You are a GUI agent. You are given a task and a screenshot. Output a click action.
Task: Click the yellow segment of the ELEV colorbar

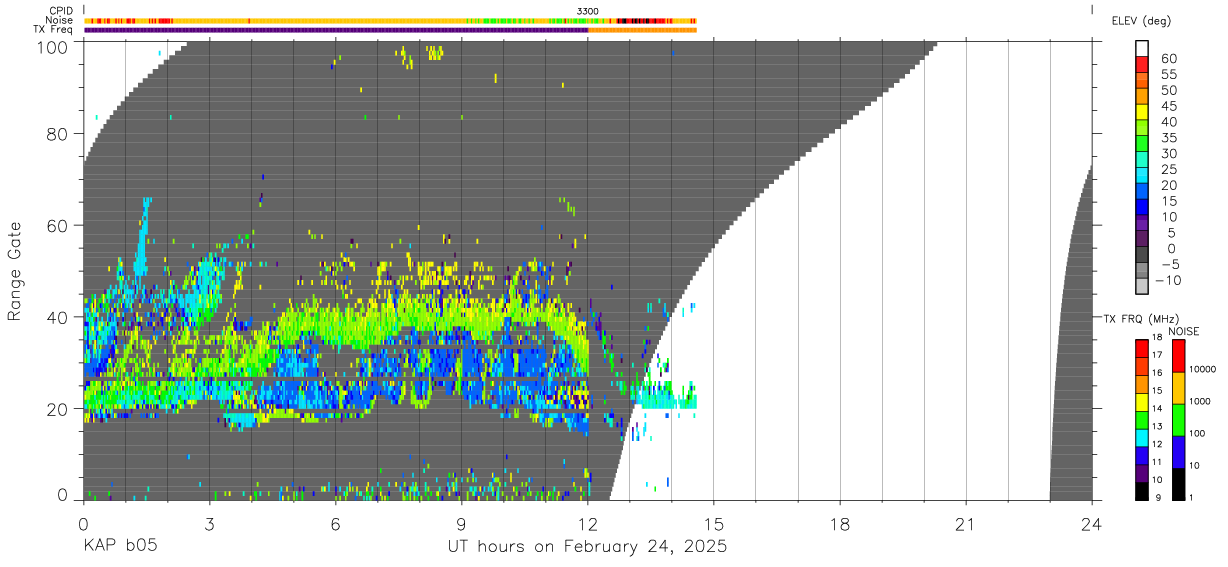[1142, 113]
